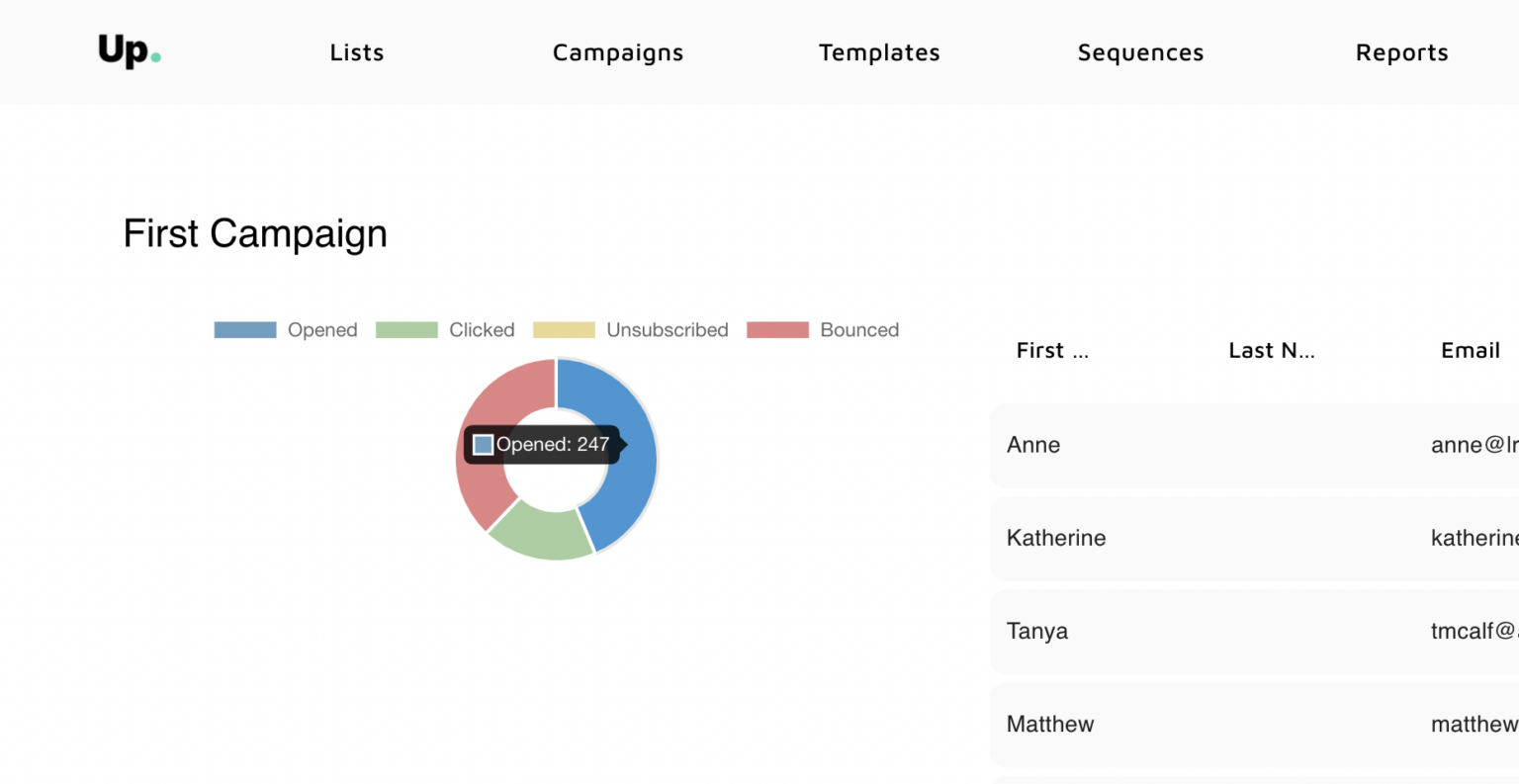Click the Email column header
Screen dimensions: 1519x784
pos(1470,351)
